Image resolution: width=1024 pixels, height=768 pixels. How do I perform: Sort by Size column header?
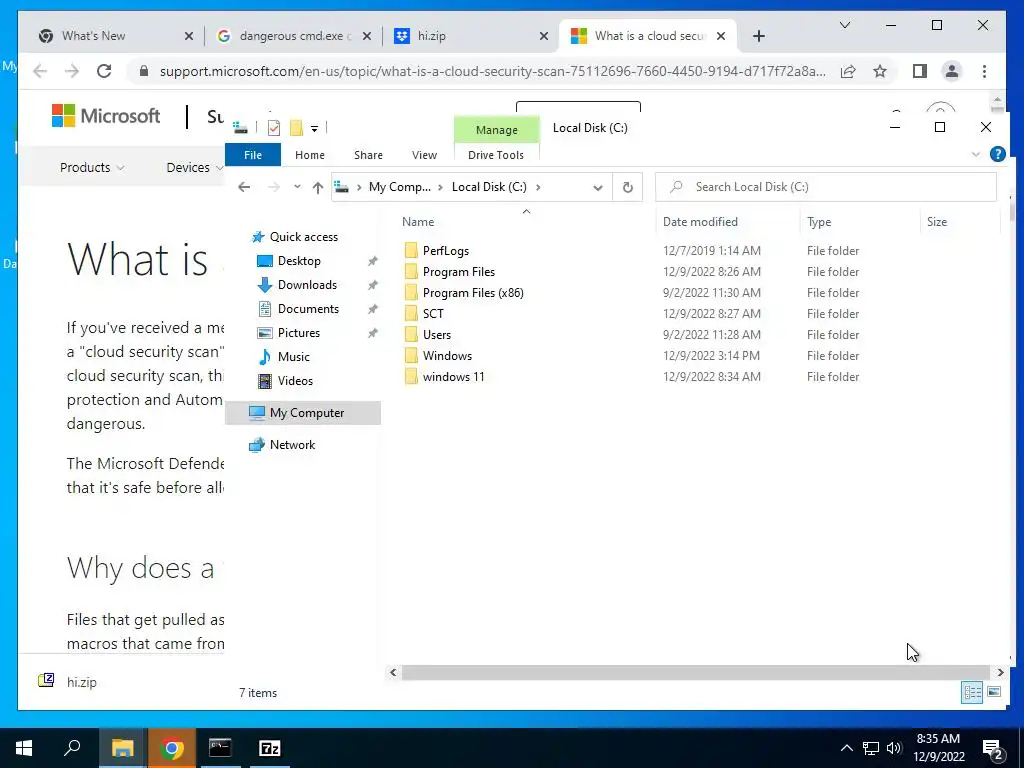pos(936,222)
